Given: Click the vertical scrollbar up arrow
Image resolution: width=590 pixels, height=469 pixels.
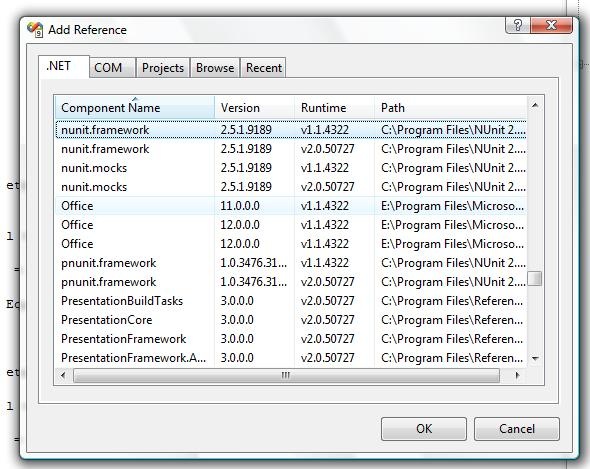Looking at the screenshot, I should (535, 105).
